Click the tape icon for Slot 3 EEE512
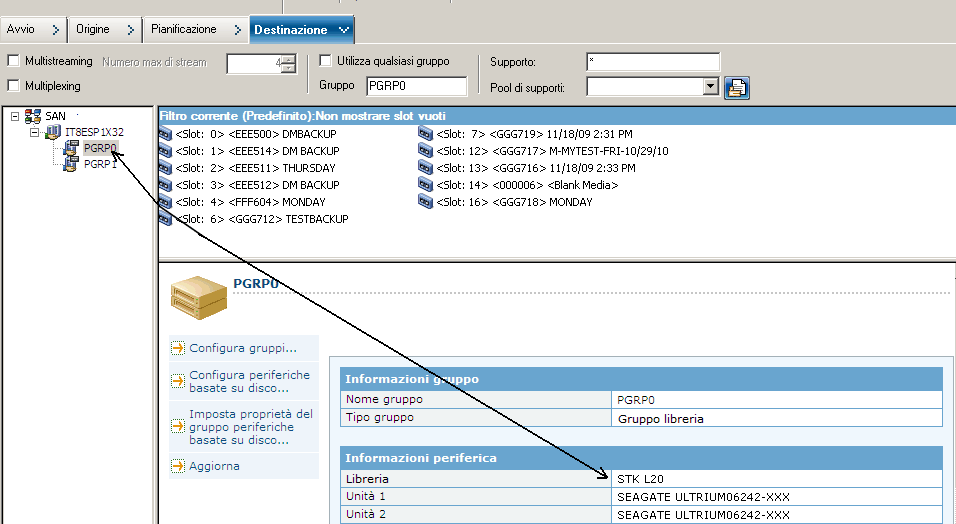Viewport: 956px width, 524px height. pyautogui.click(x=165, y=185)
